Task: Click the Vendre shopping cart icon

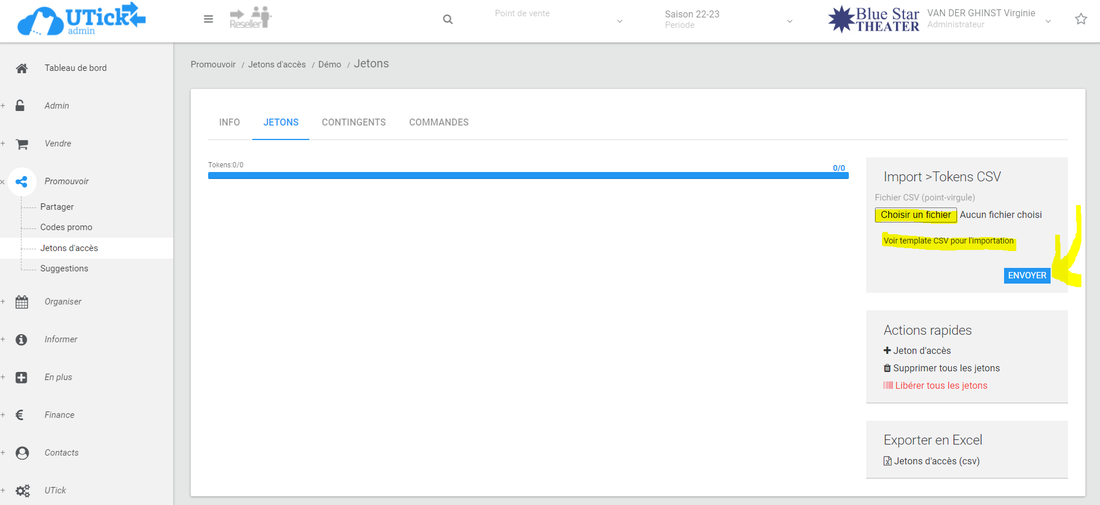Action: click(22, 144)
